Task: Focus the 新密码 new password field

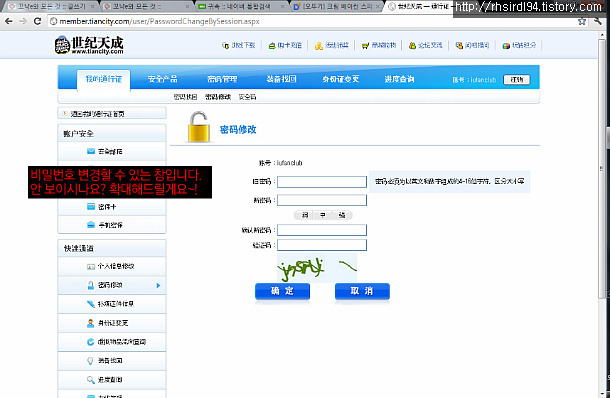Action: tap(322, 200)
